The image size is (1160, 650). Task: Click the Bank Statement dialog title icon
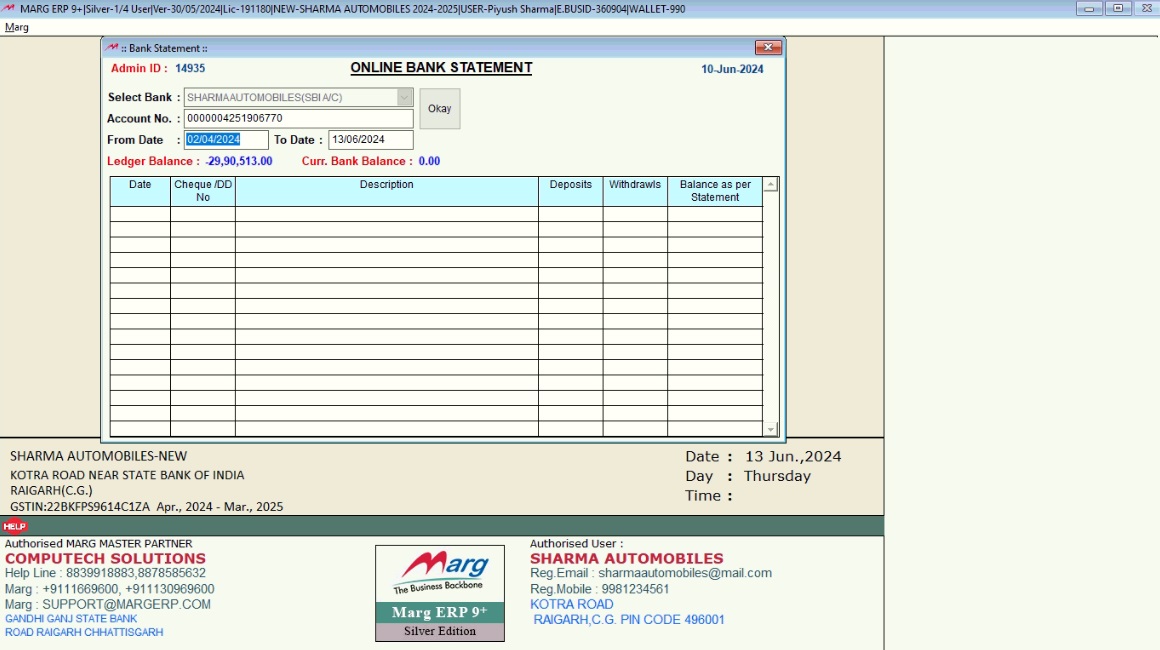(x=111, y=48)
